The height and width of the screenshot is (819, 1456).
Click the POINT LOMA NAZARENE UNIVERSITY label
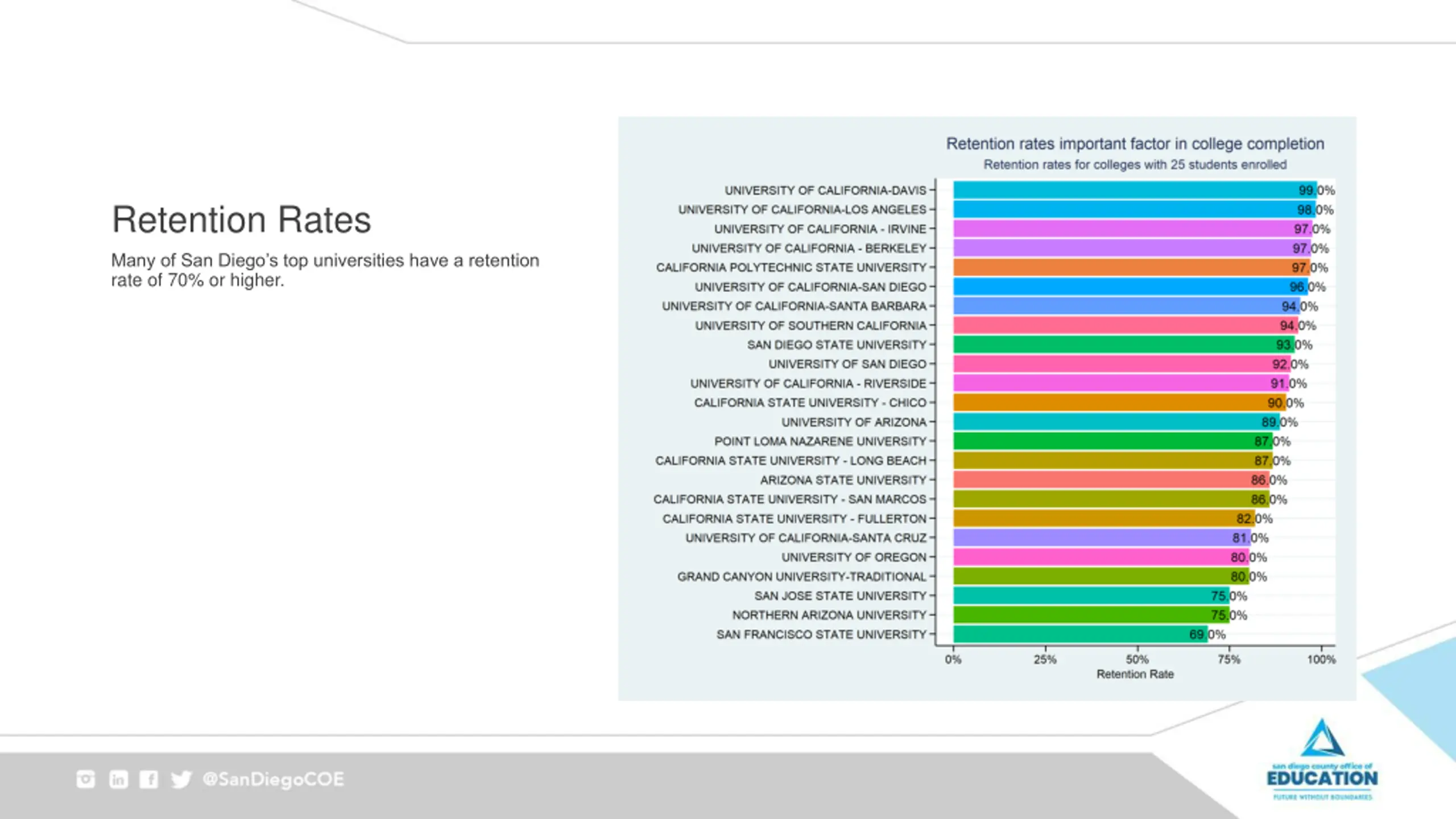[x=820, y=441]
